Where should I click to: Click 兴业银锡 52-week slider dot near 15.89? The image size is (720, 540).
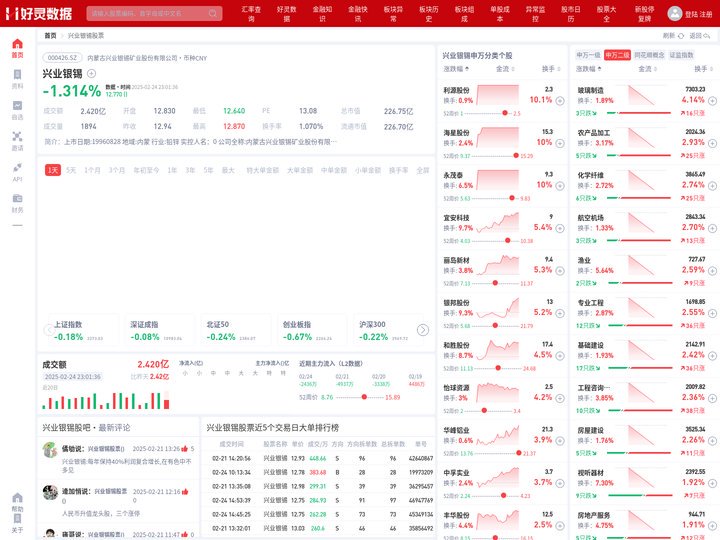tap(364, 397)
